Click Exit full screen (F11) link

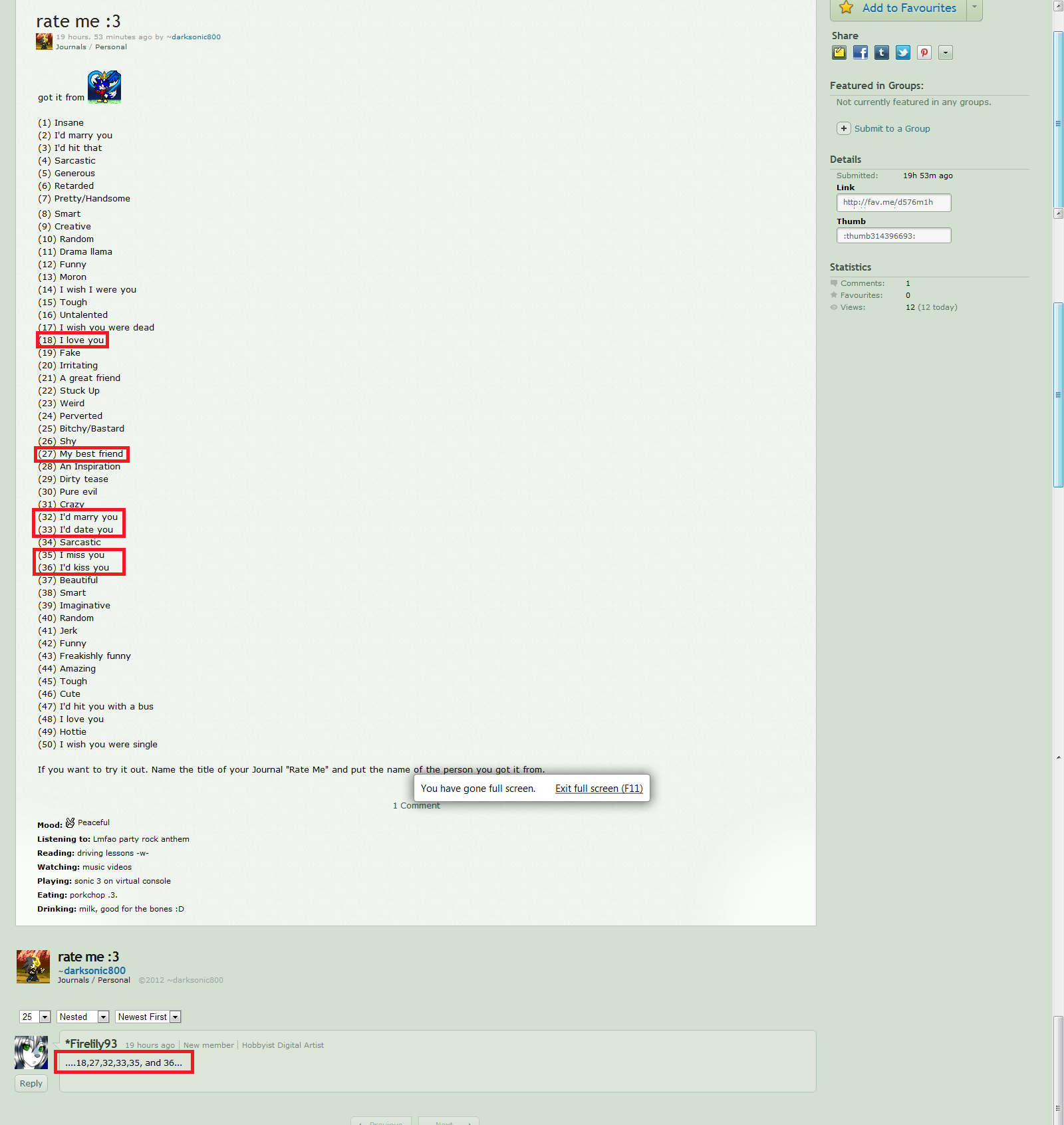[598, 789]
